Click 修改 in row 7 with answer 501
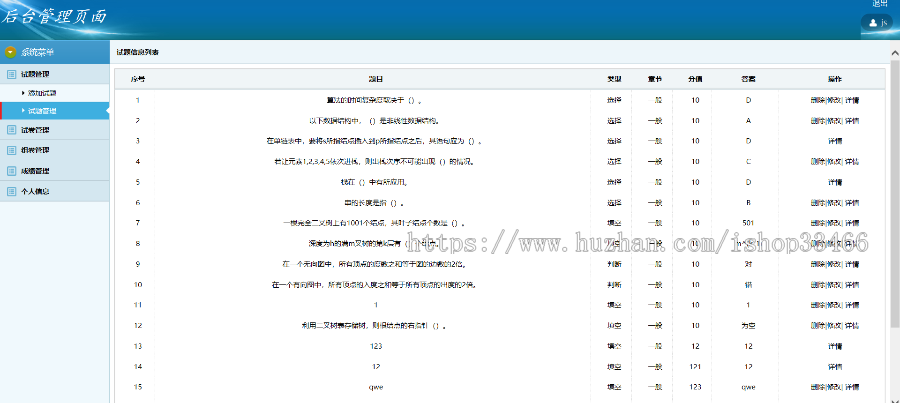 (x=833, y=223)
